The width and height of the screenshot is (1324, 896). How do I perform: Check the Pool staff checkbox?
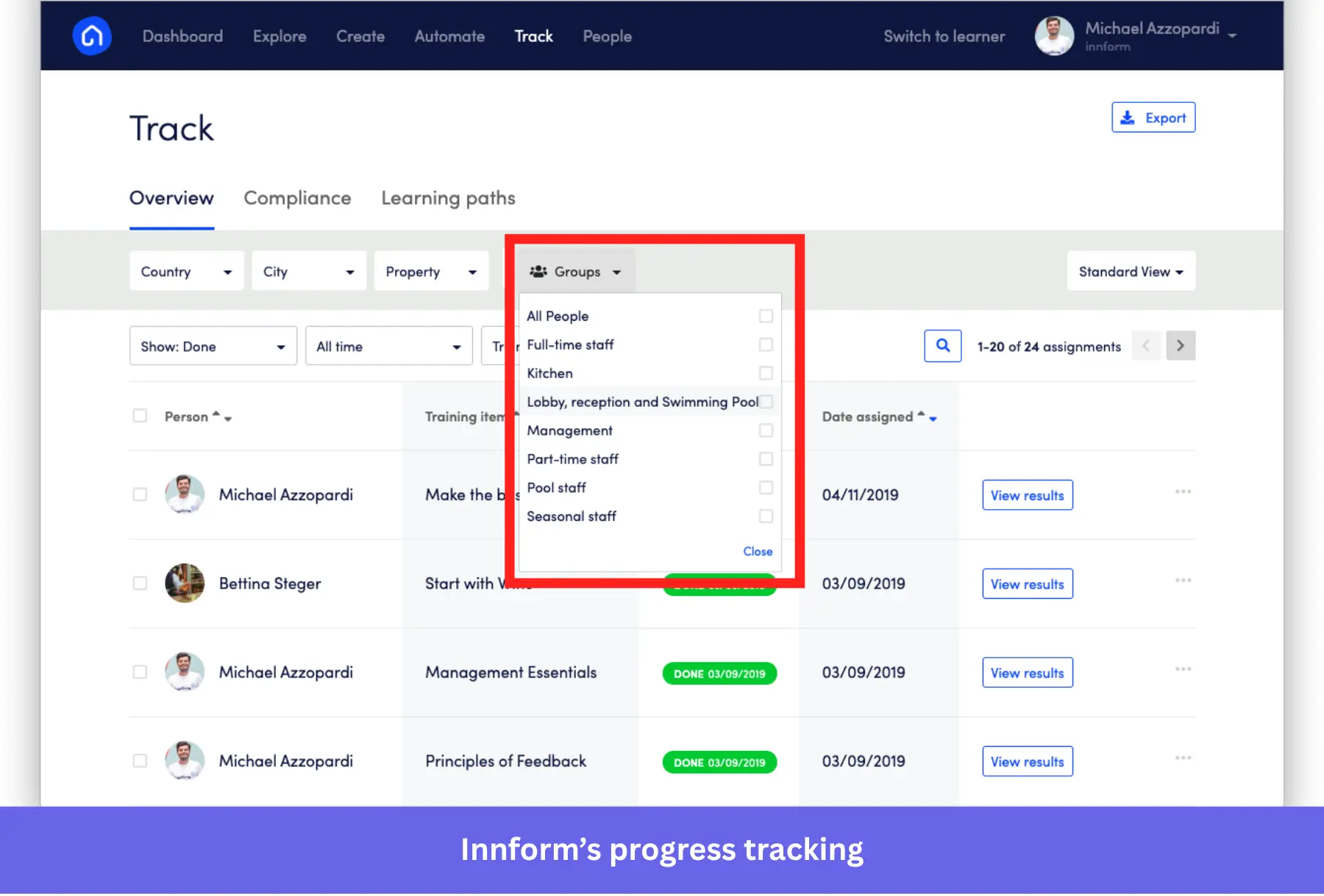[x=766, y=488]
